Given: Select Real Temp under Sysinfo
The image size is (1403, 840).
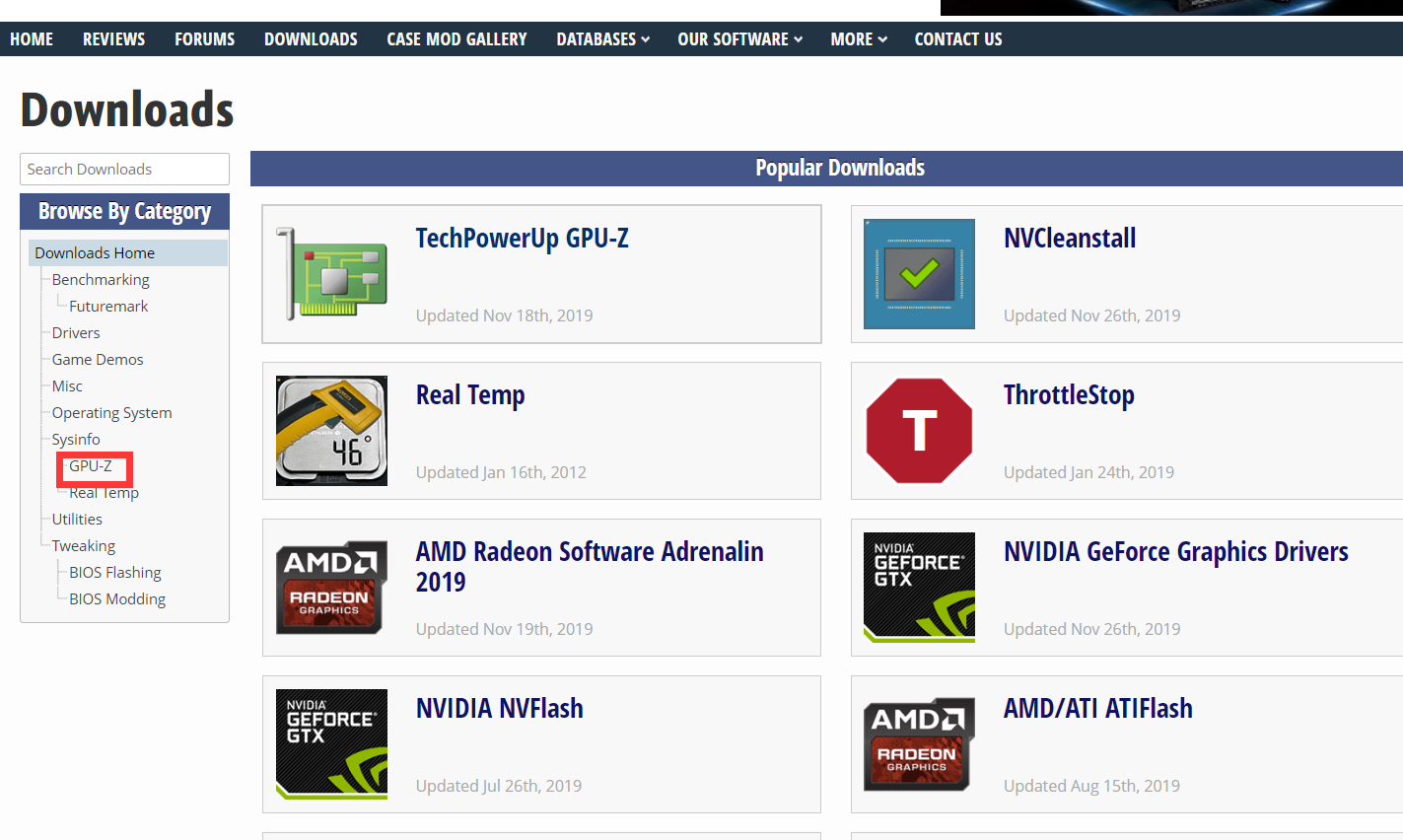Looking at the screenshot, I should [x=104, y=493].
